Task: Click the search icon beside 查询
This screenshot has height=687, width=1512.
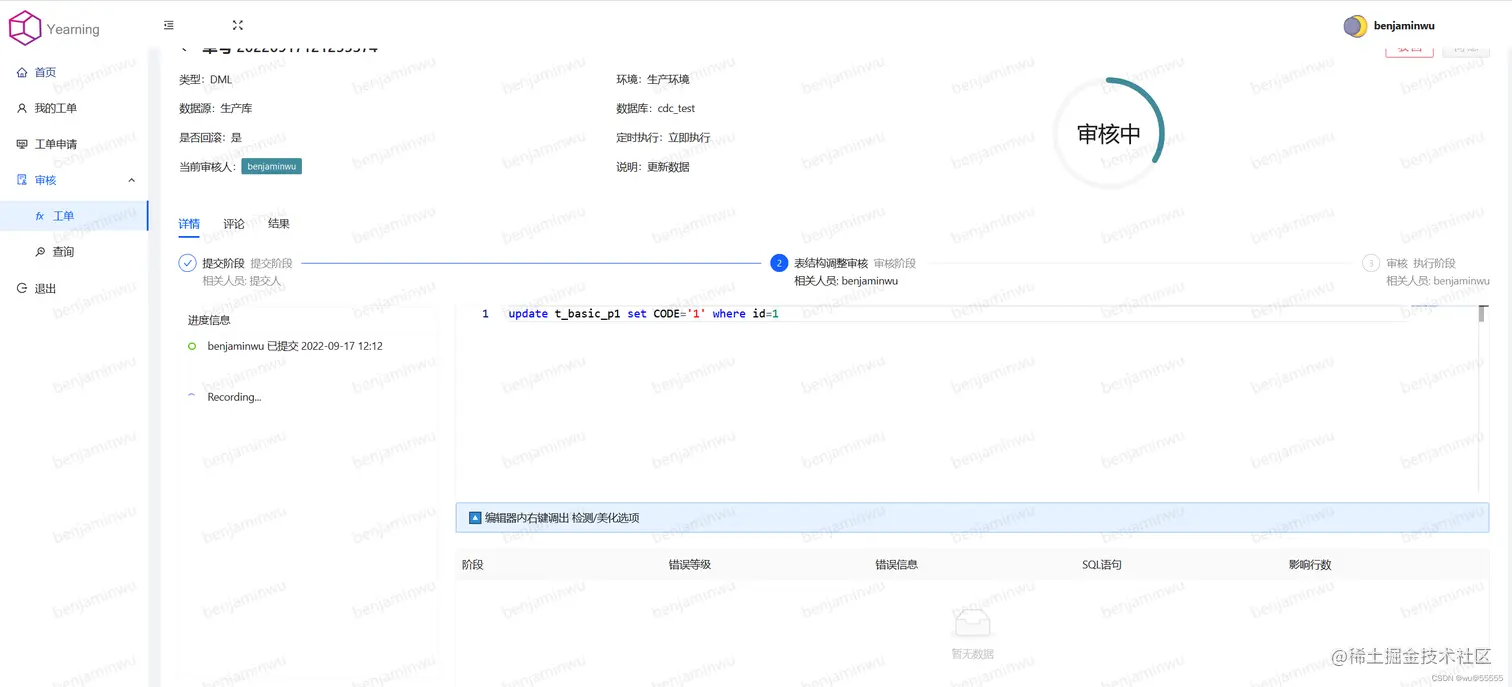Action: 40,252
